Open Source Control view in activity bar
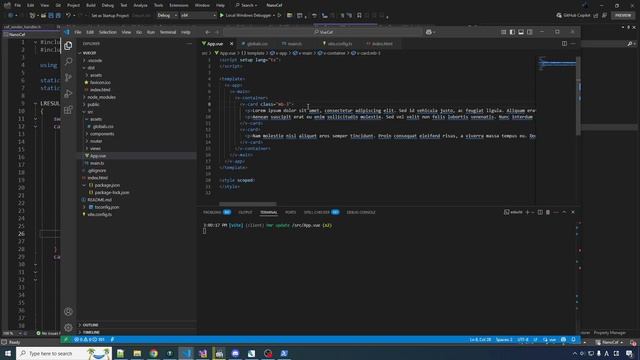Screen dimensions: 640x360 [68, 77]
